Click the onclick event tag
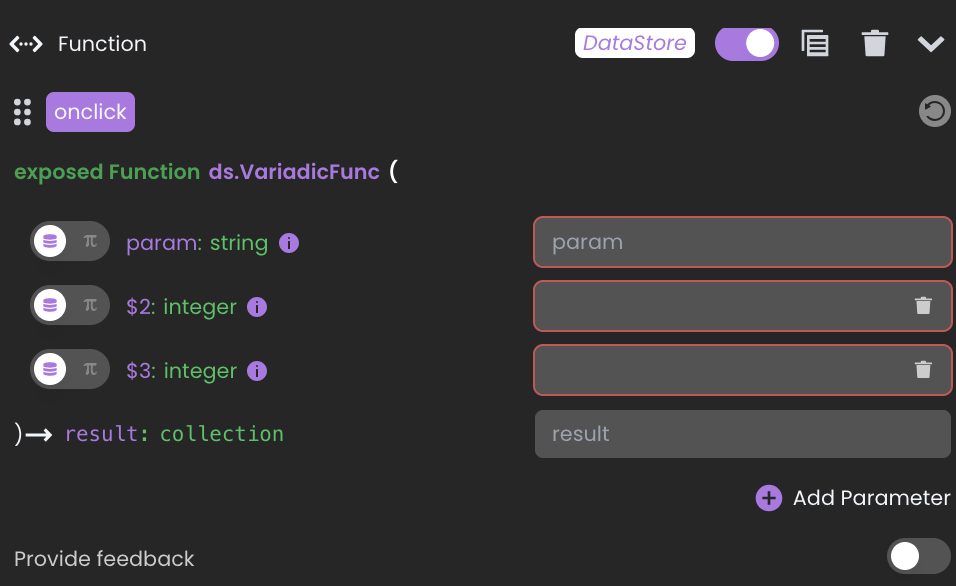The image size is (956, 586). [x=90, y=112]
